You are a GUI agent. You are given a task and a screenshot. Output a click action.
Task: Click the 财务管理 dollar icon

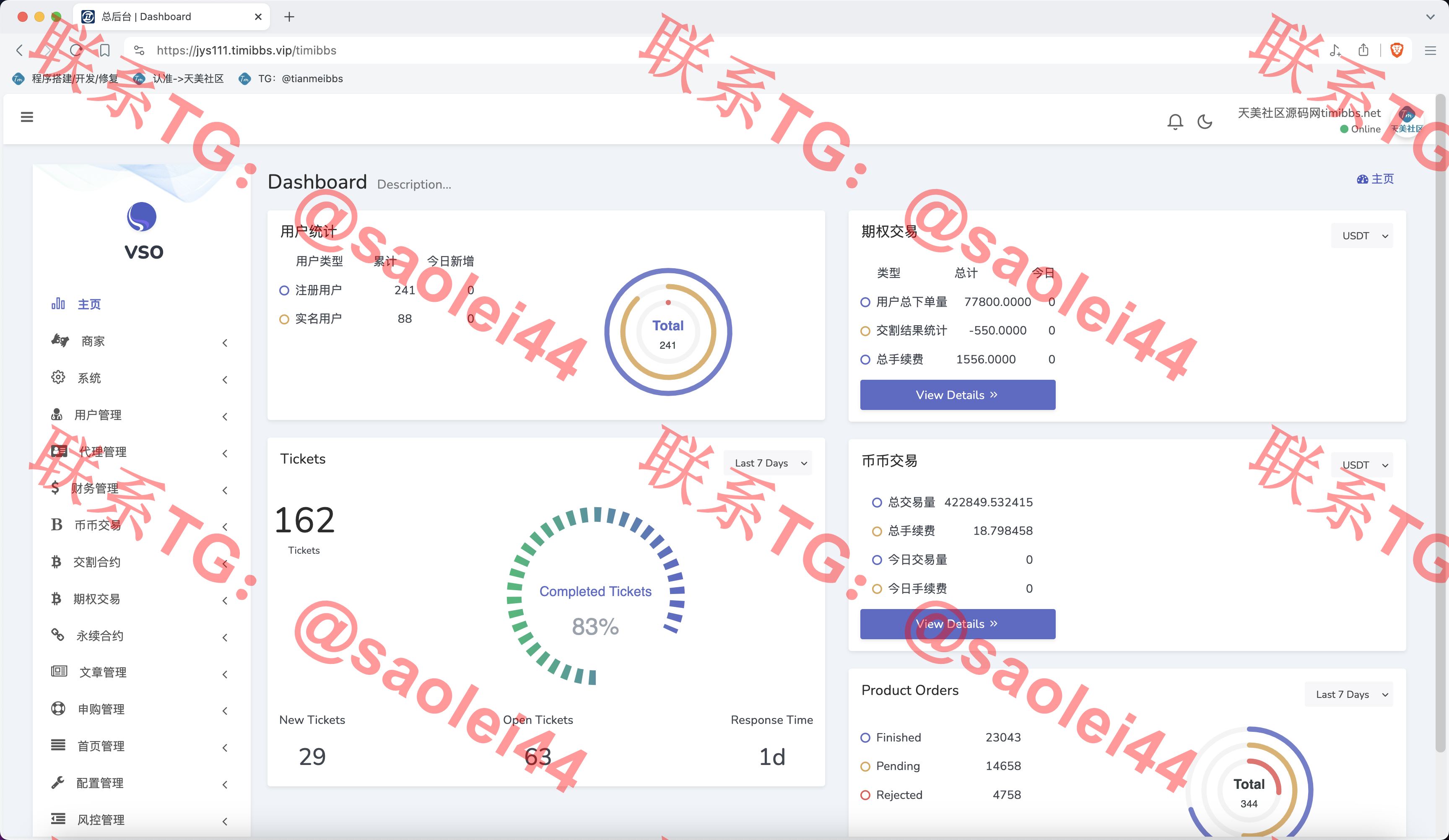(55, 487)
